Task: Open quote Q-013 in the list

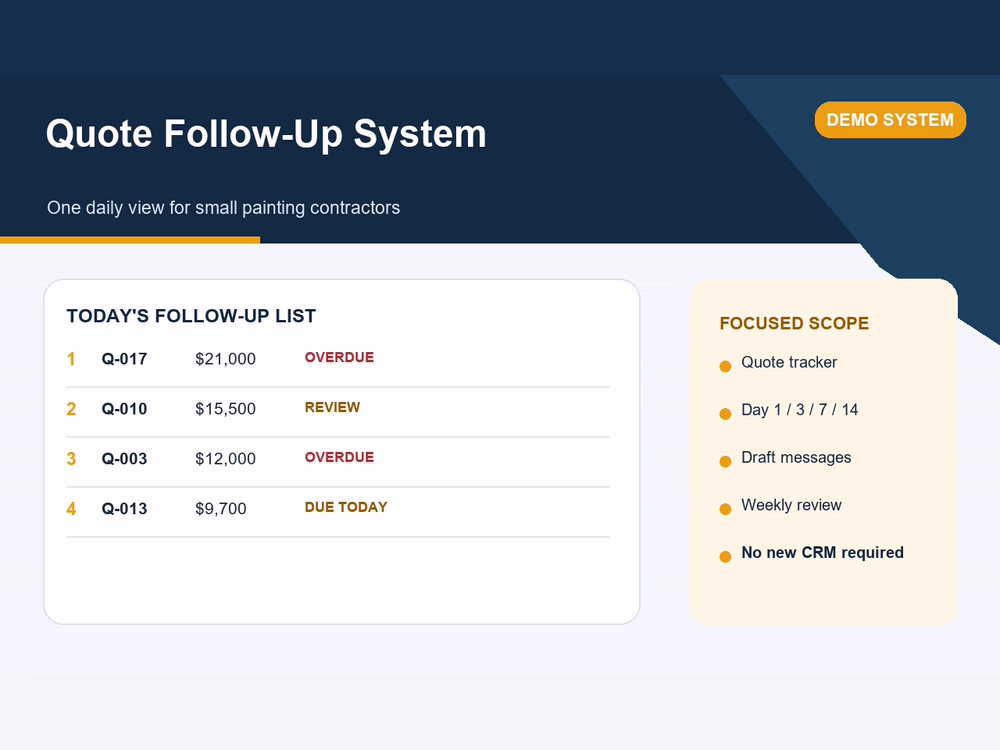Action: pos(124,508)
